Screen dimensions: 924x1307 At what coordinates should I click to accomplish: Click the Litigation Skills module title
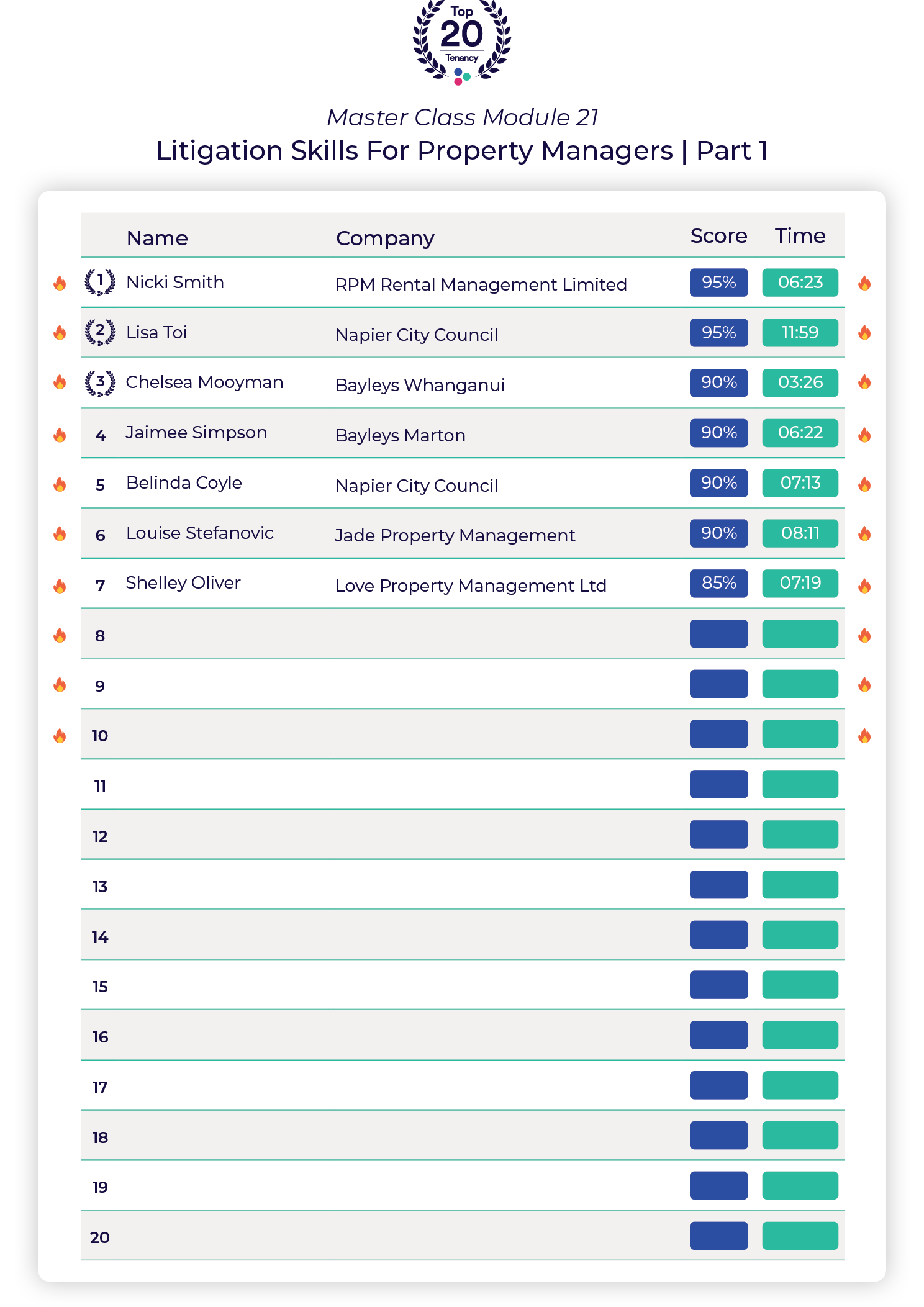(x=462, y=150)
